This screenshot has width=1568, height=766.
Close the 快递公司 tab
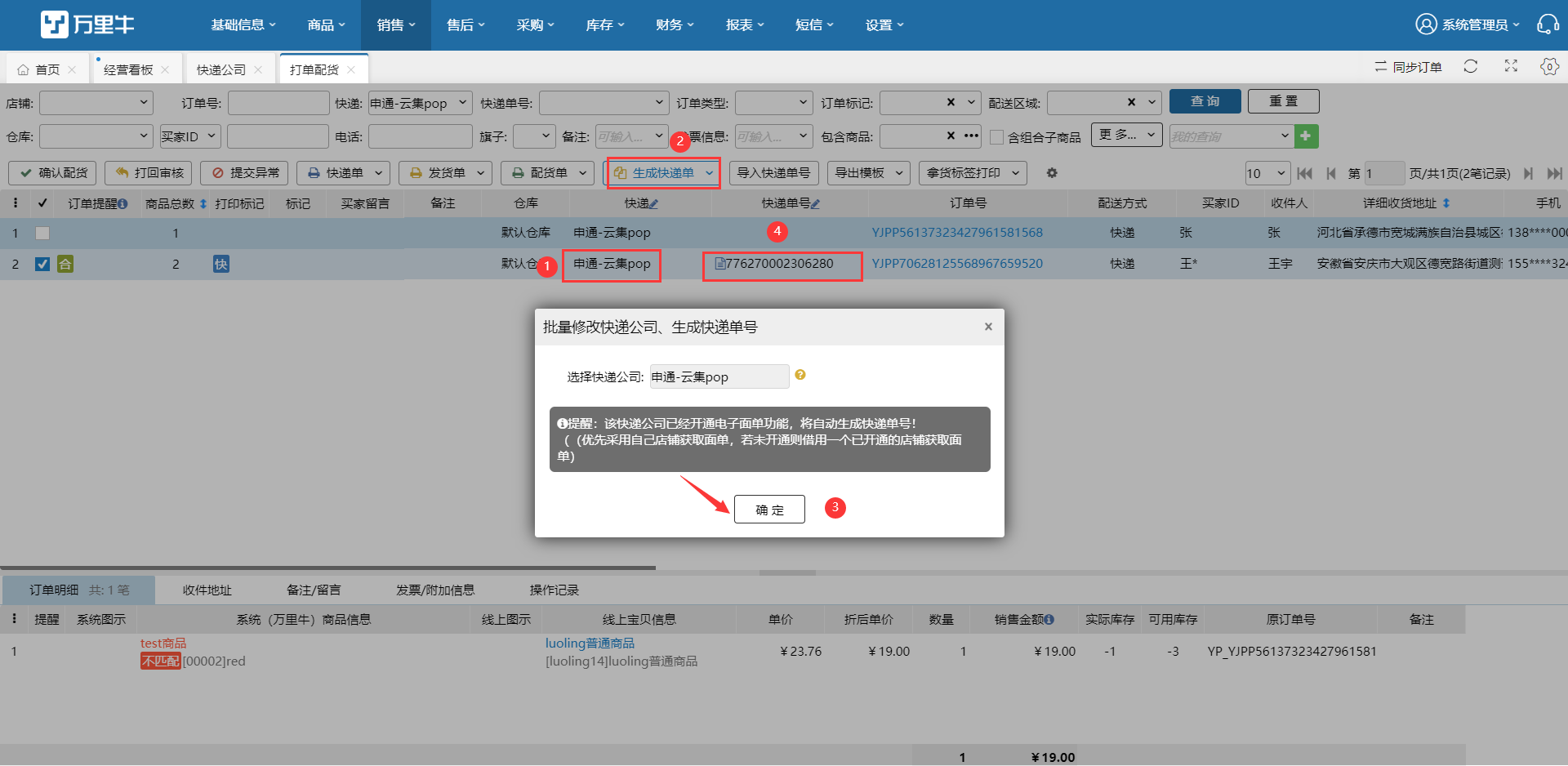tap(258, 69)
